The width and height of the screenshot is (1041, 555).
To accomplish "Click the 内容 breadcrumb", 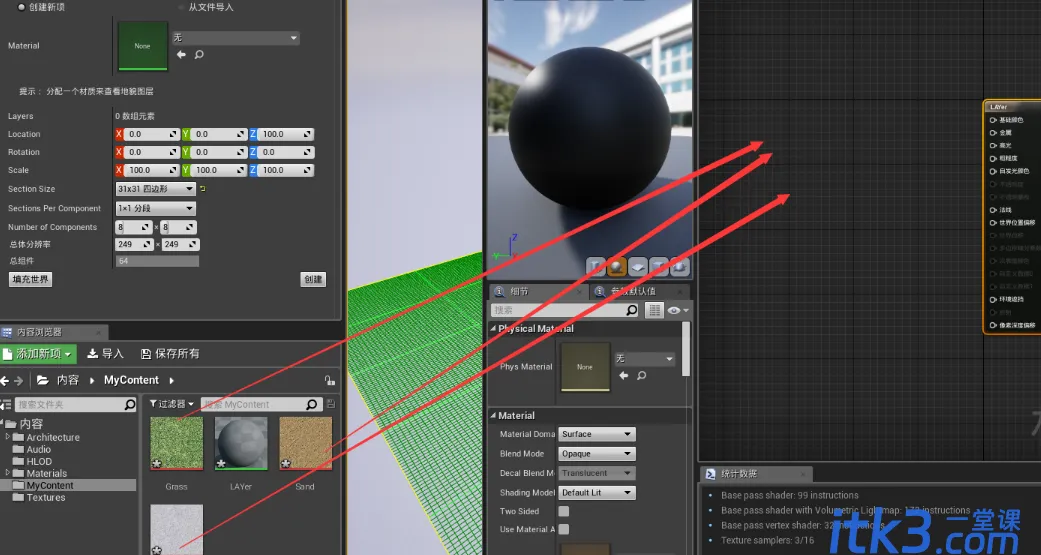I will point(68,380).
